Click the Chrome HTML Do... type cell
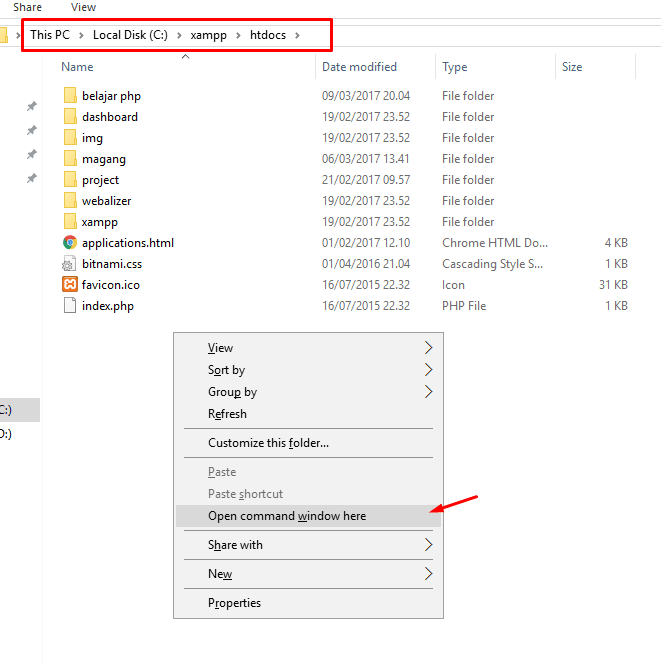661x666 pixels. tap(495, 243)
